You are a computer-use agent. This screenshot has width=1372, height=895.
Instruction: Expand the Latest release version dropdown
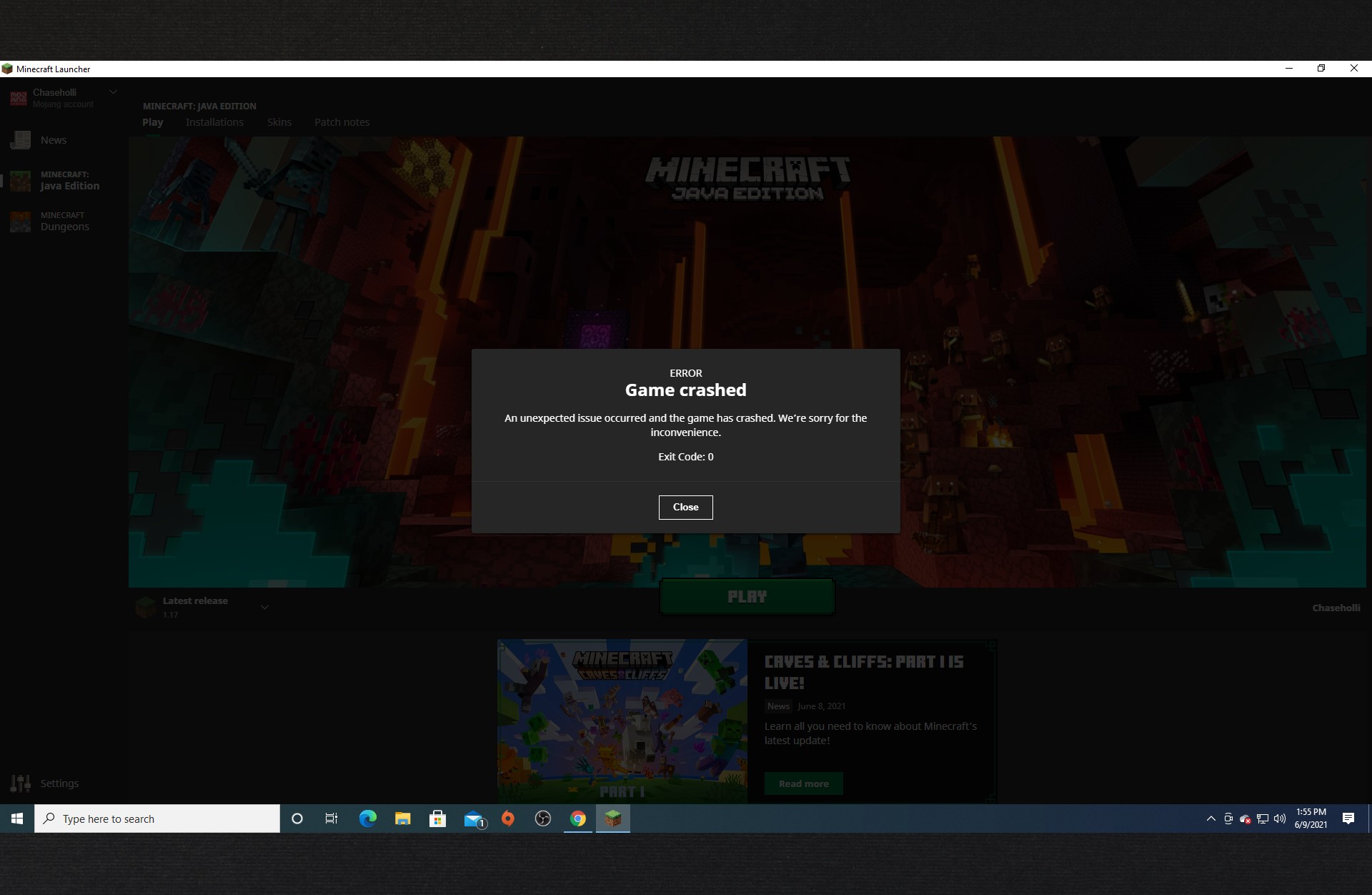[264, 607]
